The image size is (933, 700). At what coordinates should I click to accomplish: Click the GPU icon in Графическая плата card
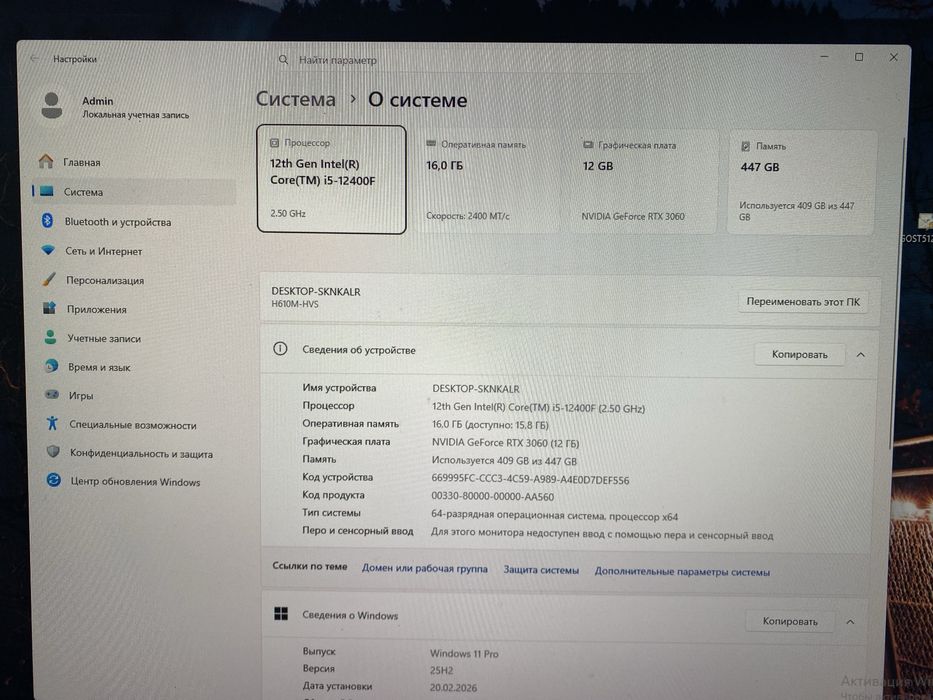click(588, 145)
